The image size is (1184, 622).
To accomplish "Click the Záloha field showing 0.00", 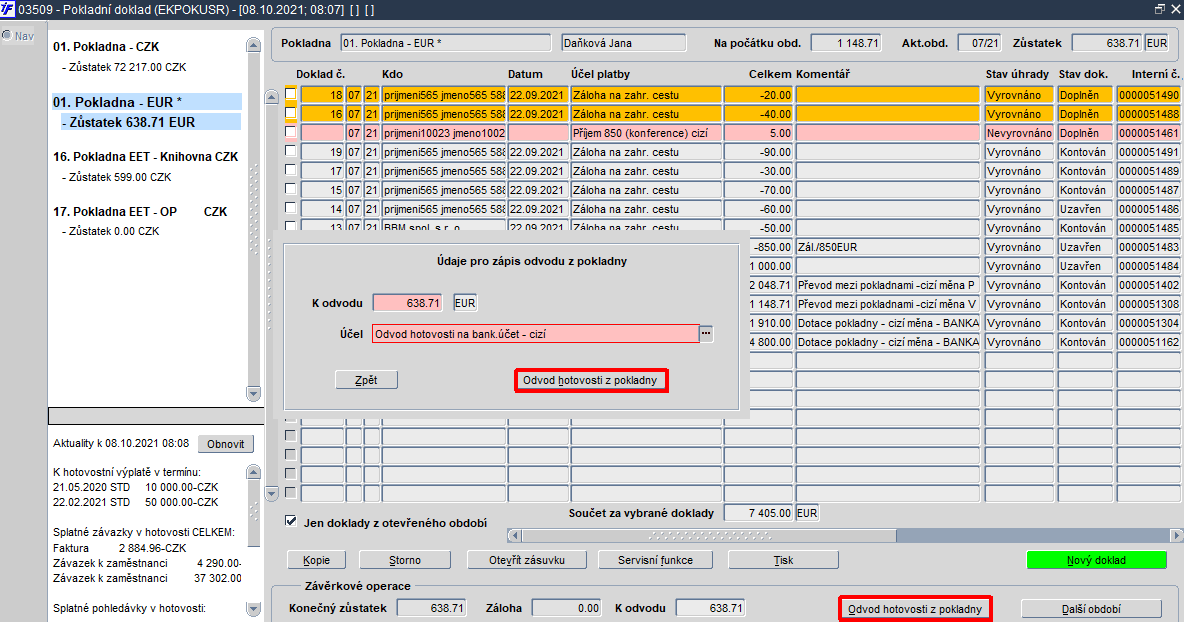I will [566, 608].
